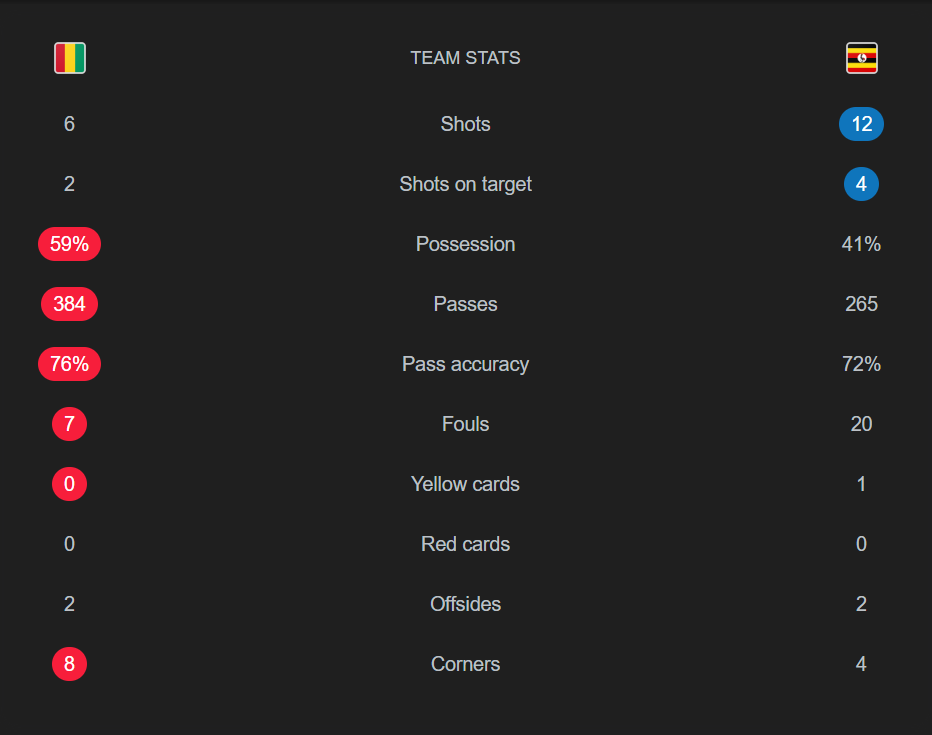Select the Pass accuracy label
932x735 pixels.
tap(465, 364)
